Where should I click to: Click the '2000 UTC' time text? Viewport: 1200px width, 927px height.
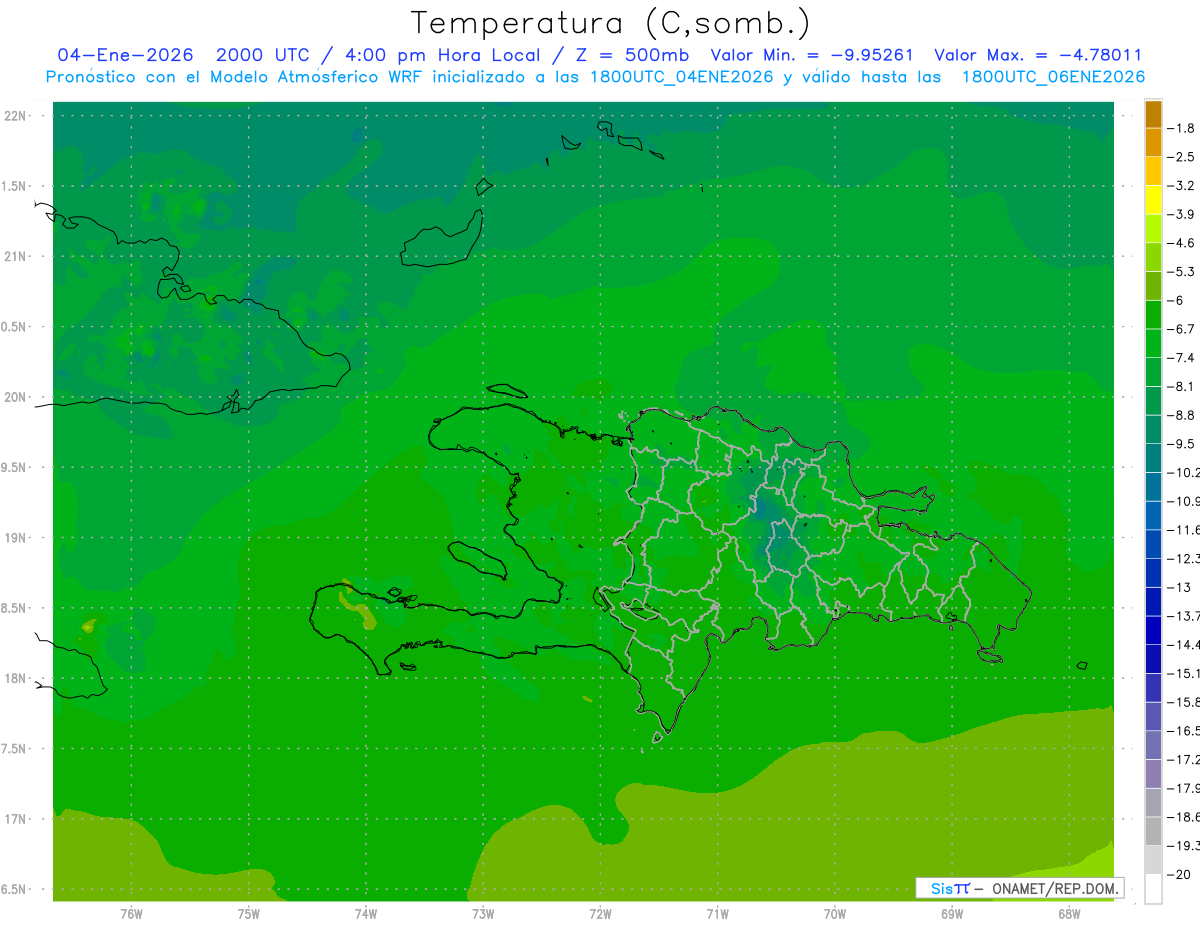click(263, 55)
